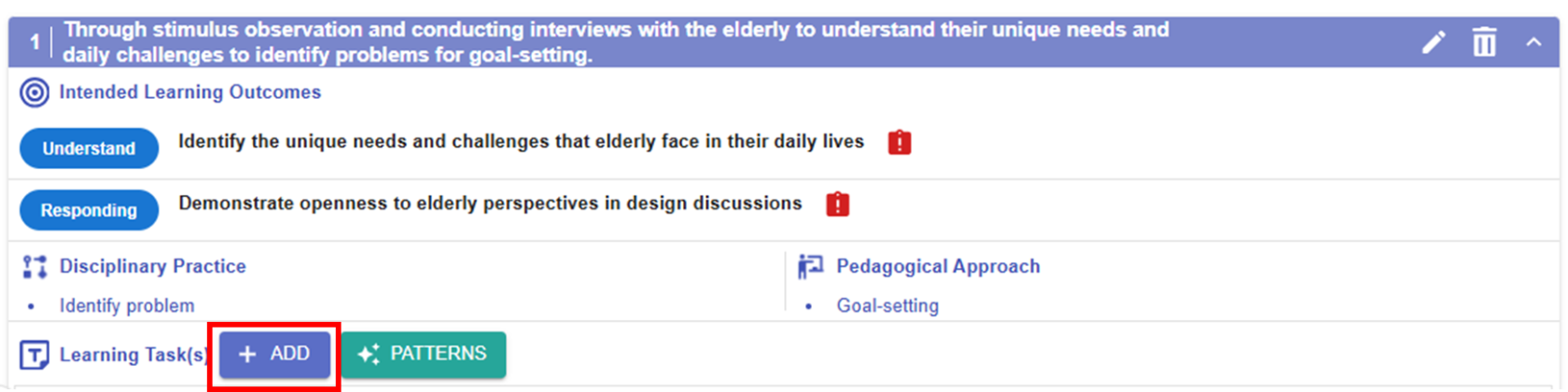Delete the component using the trash icon

click(x=1484, y=42)
